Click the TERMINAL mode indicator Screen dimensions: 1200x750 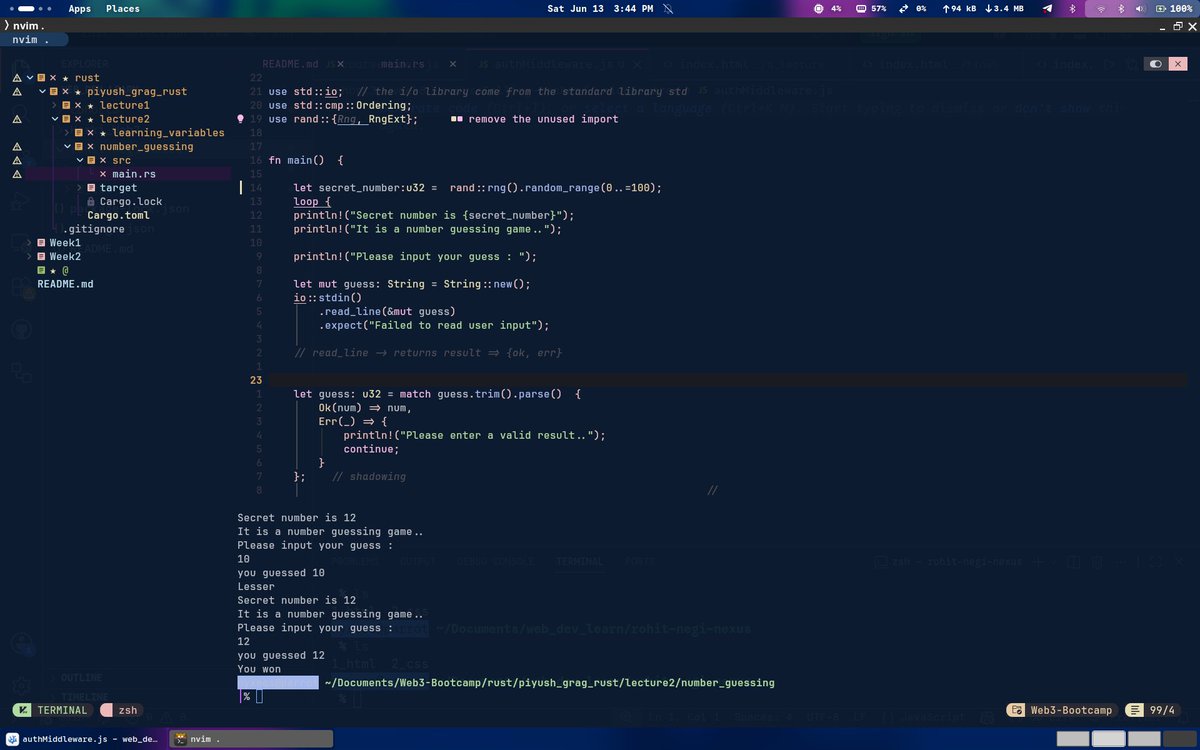[54, 710]
